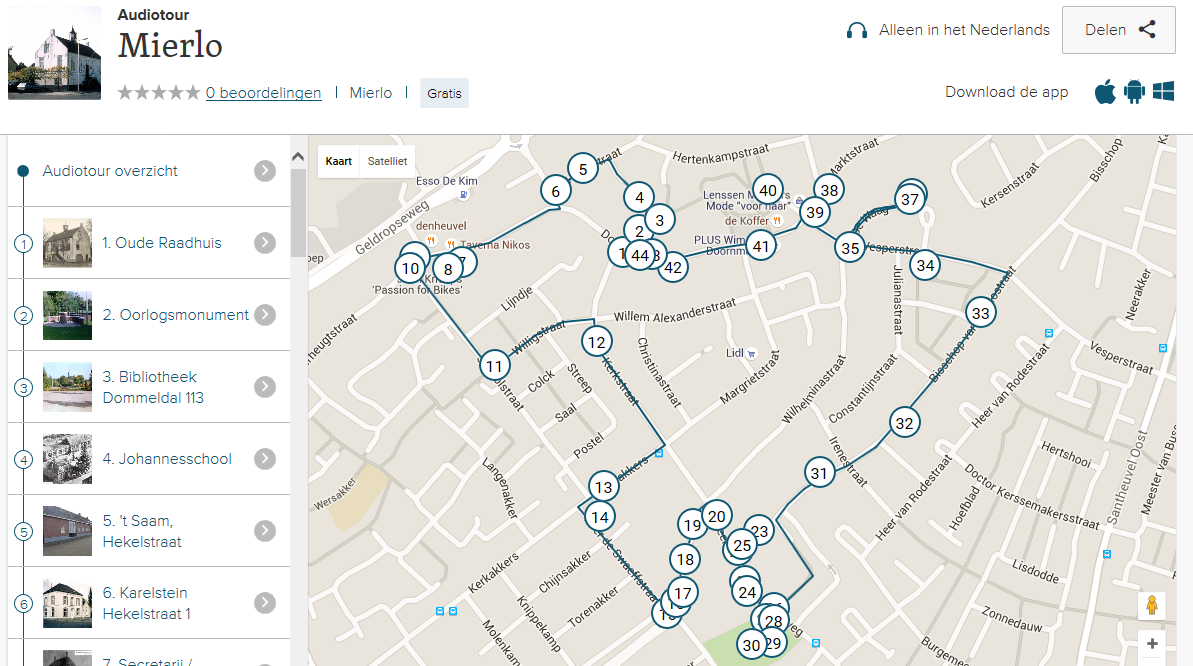This screenshot has height=666, width=1193.
Task: Select 4. Johannesschool stop
Action: coord(149,459)
